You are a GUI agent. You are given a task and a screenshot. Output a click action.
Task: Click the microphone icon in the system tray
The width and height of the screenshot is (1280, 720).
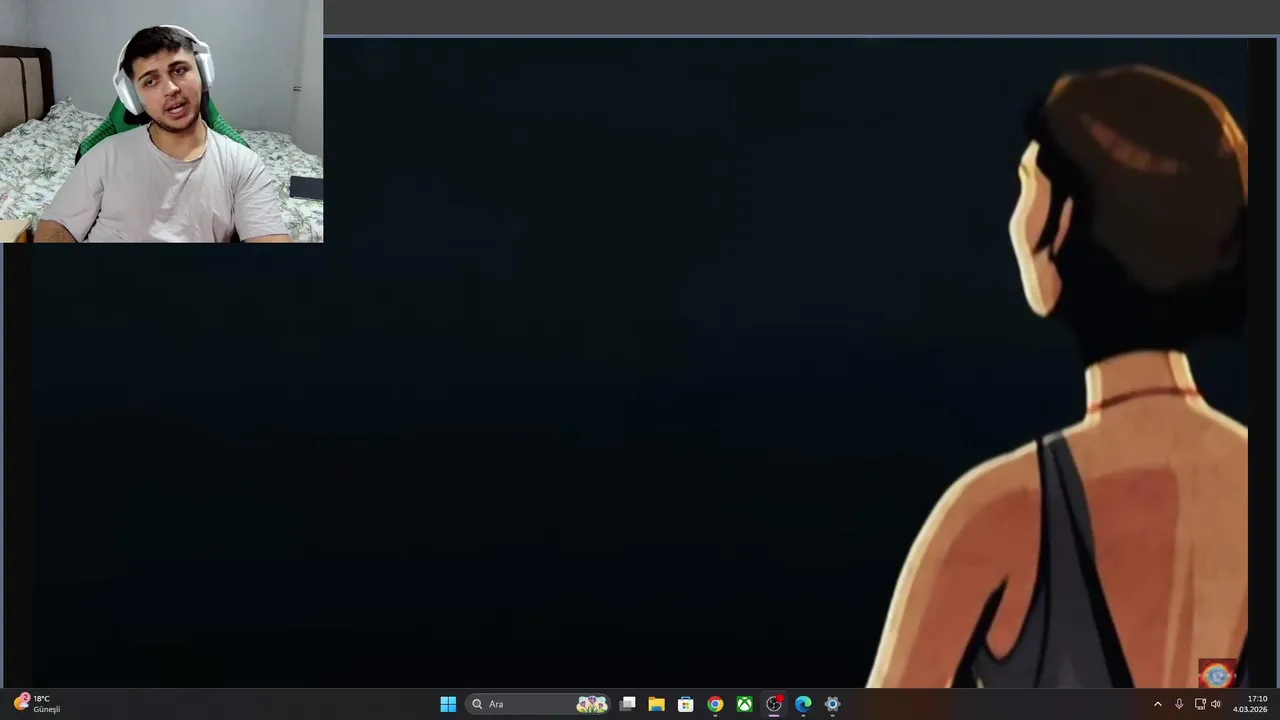click(x=1179, y=704)
